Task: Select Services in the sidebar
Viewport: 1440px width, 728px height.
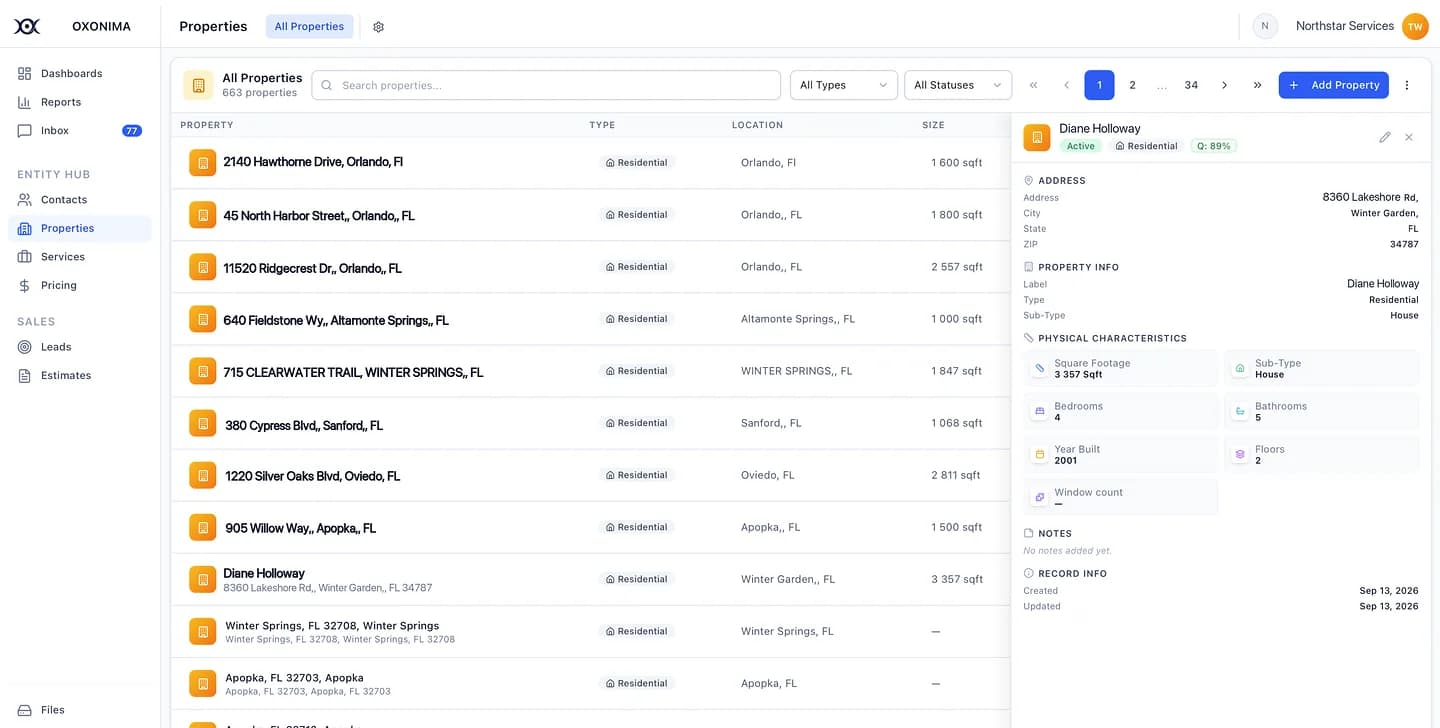Action: click(80, 257)
